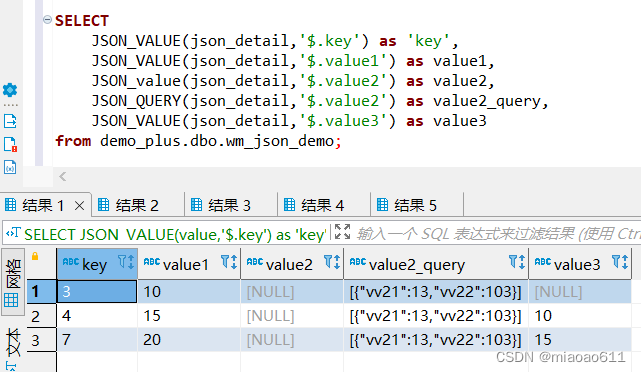Click the value3 column sort/filter icon
The height and width of the screenshot is (372, 641).
[x=620, y=262]
